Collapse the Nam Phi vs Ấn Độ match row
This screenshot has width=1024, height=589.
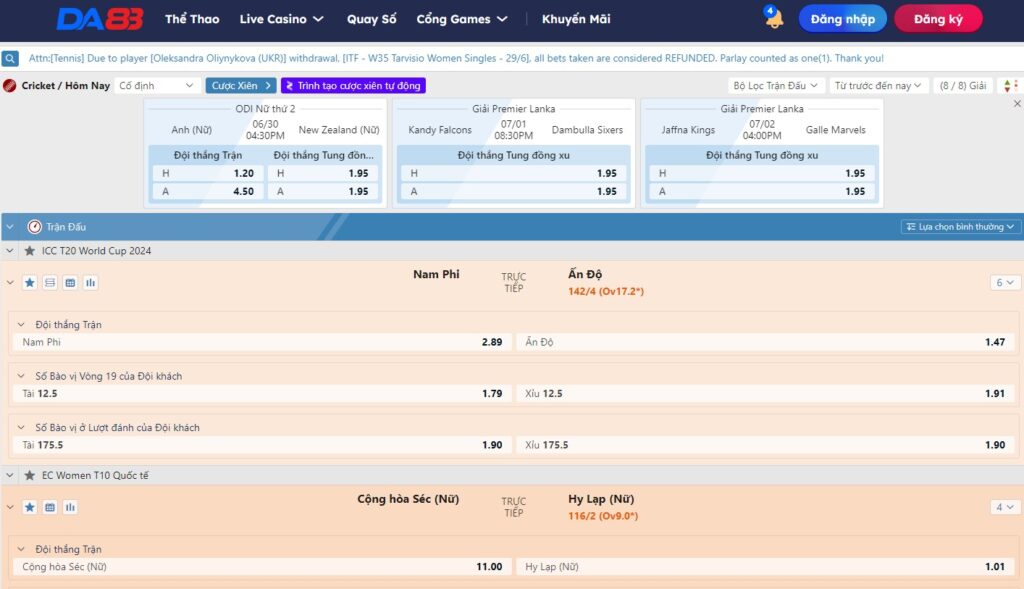pyautogui.click(x=10, y=283)
